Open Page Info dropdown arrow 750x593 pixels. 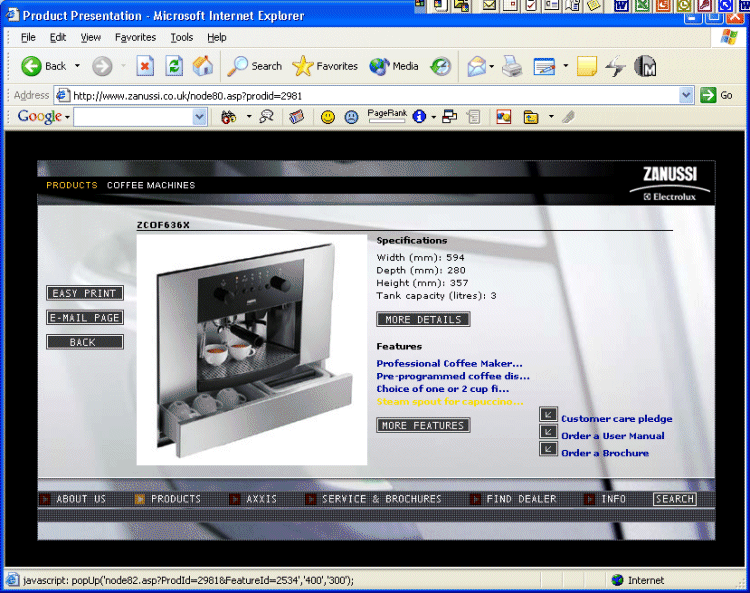(x=433, y=117)
